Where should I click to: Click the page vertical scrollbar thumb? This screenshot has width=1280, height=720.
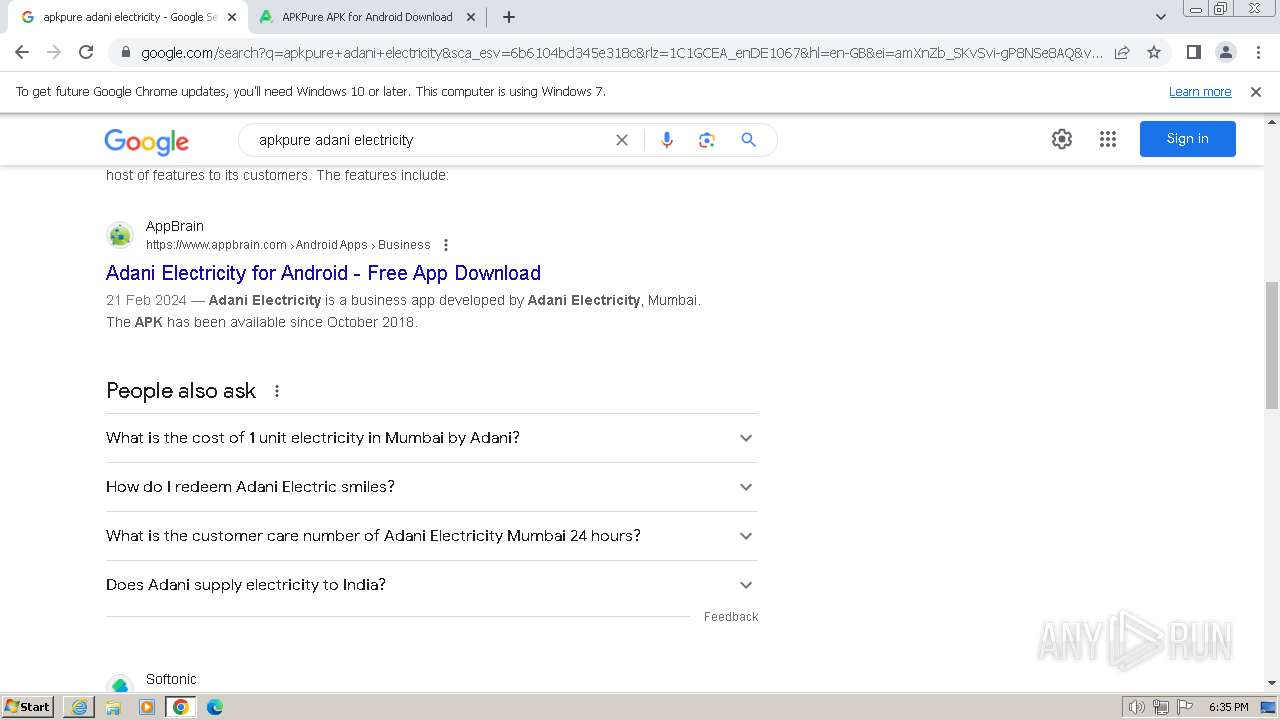pyautogui.click(x=1272, y=345)
